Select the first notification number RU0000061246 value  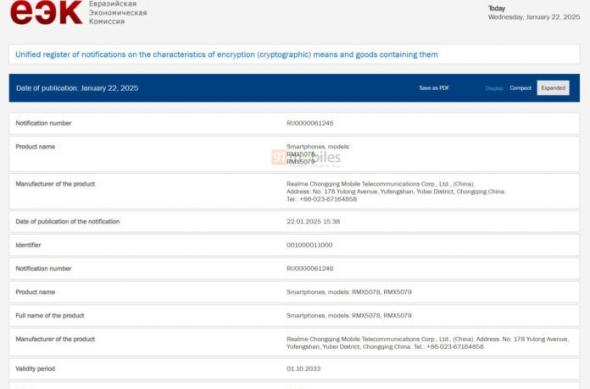pos(310,123)
